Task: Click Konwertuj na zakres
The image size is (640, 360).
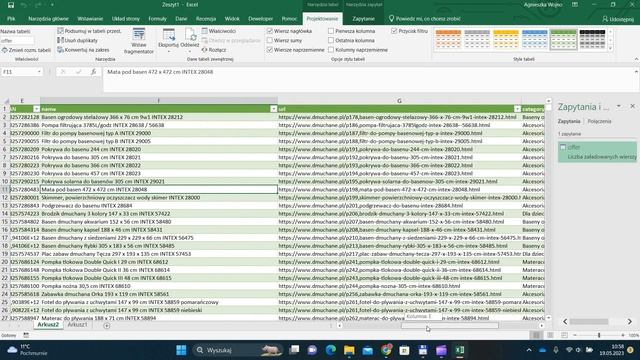Action: click(83, 50)
